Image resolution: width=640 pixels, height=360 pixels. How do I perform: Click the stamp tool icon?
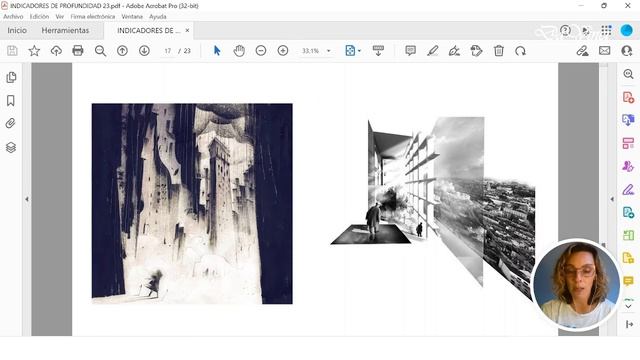476,51
